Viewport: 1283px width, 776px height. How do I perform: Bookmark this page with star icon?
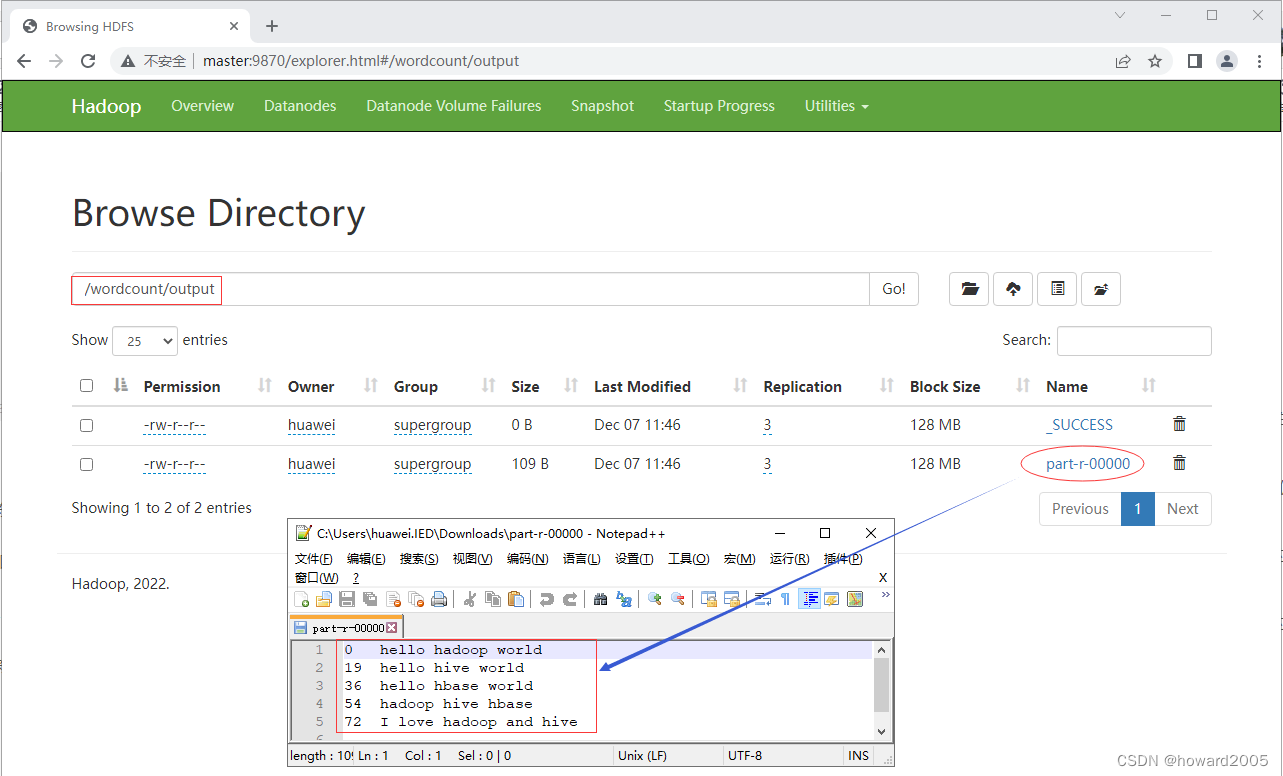1155,61
